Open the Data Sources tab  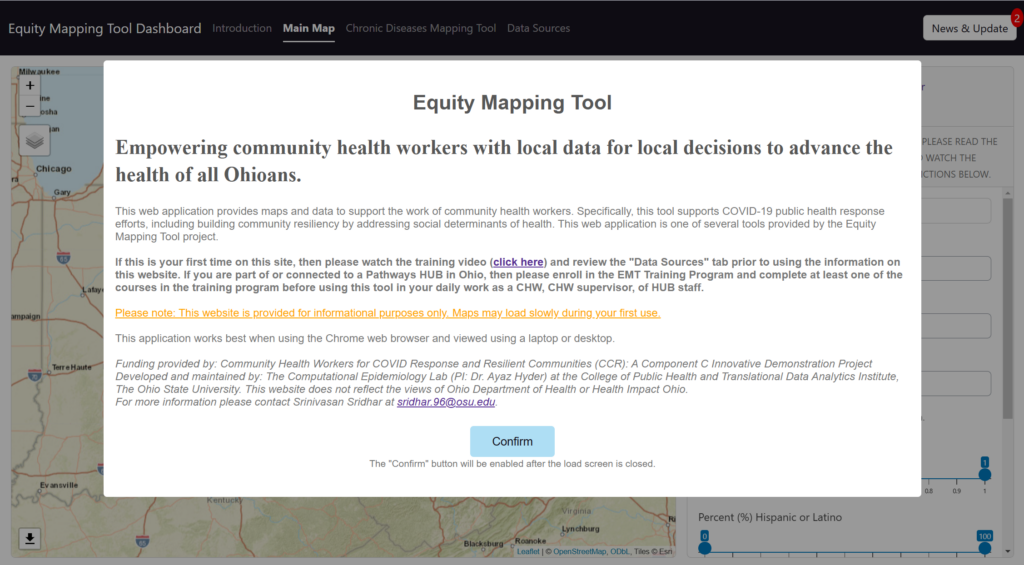tap(538, 28)
